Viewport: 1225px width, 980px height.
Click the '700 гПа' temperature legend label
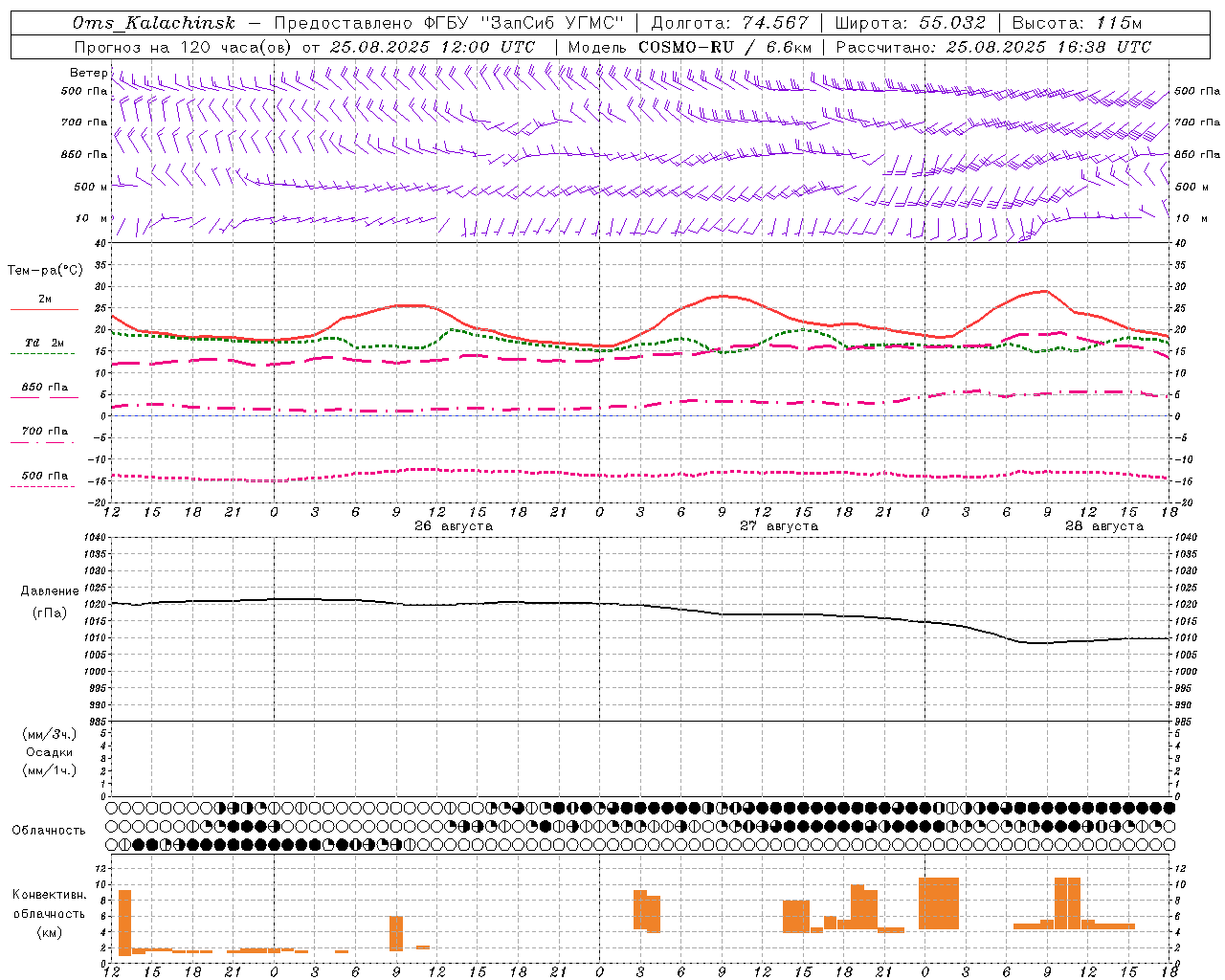coord(45,432)
